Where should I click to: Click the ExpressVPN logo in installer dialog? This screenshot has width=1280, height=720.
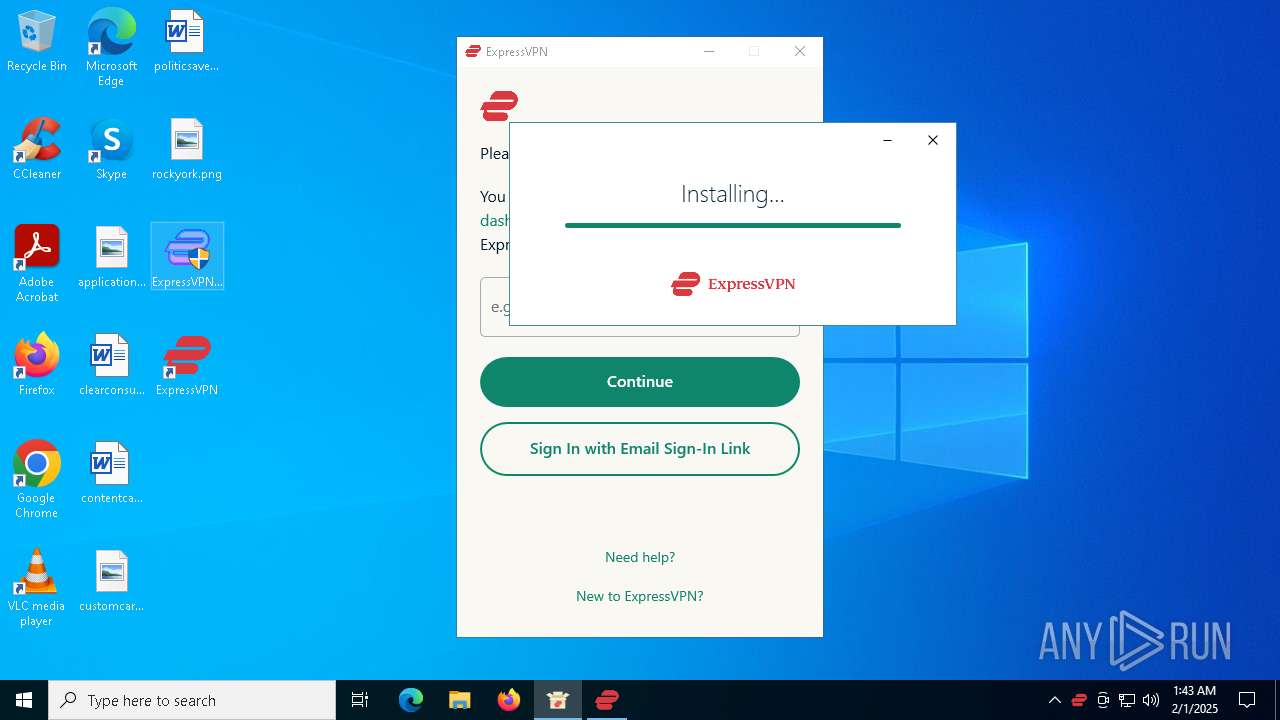[733, 284]
